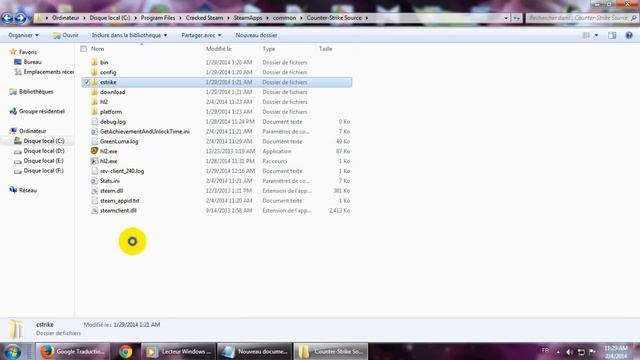Go to Ordinateur in breadcrumb
The image size is (640, 360).
66,18
